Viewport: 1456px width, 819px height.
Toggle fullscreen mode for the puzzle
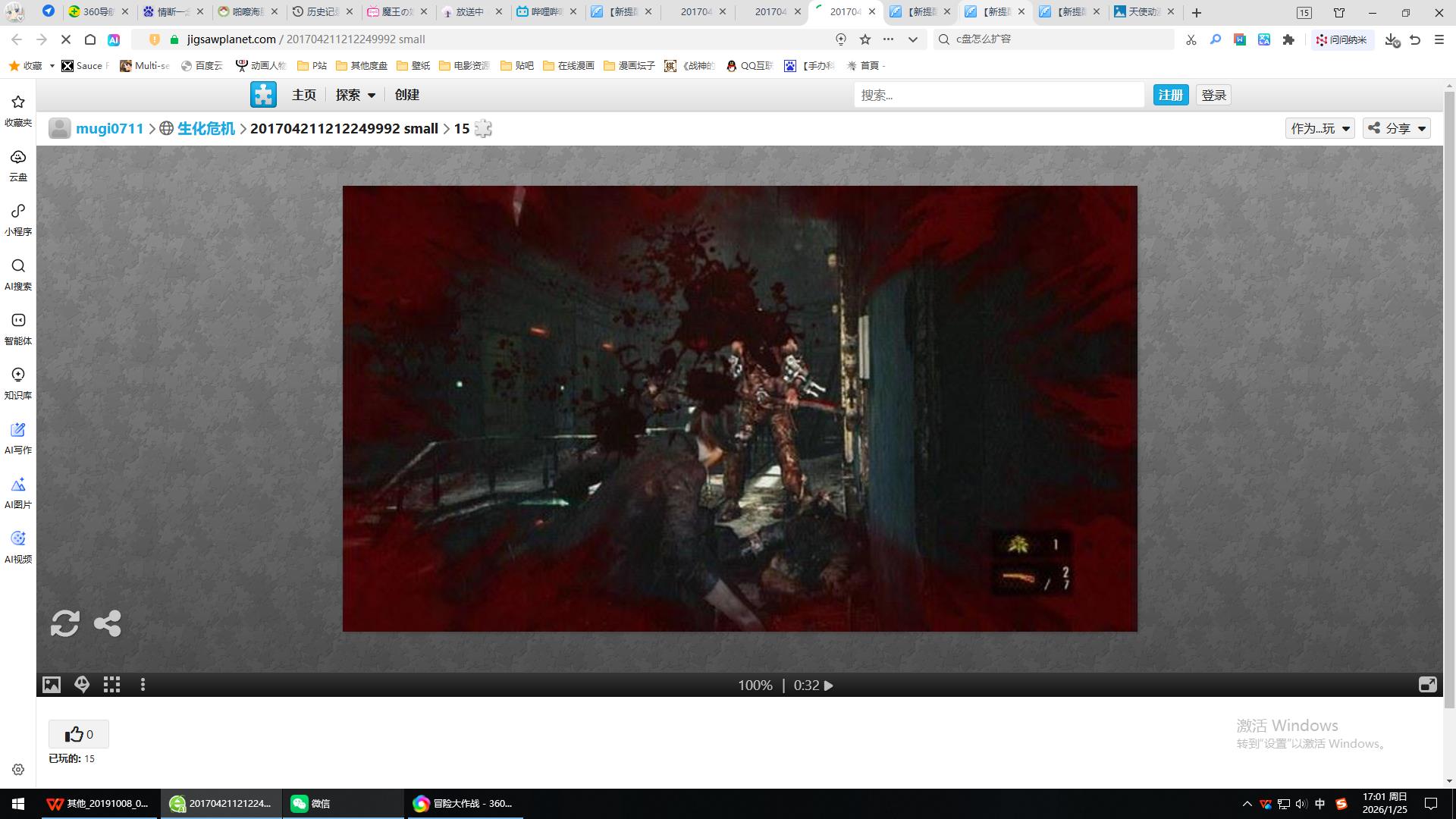[1427, 685]
